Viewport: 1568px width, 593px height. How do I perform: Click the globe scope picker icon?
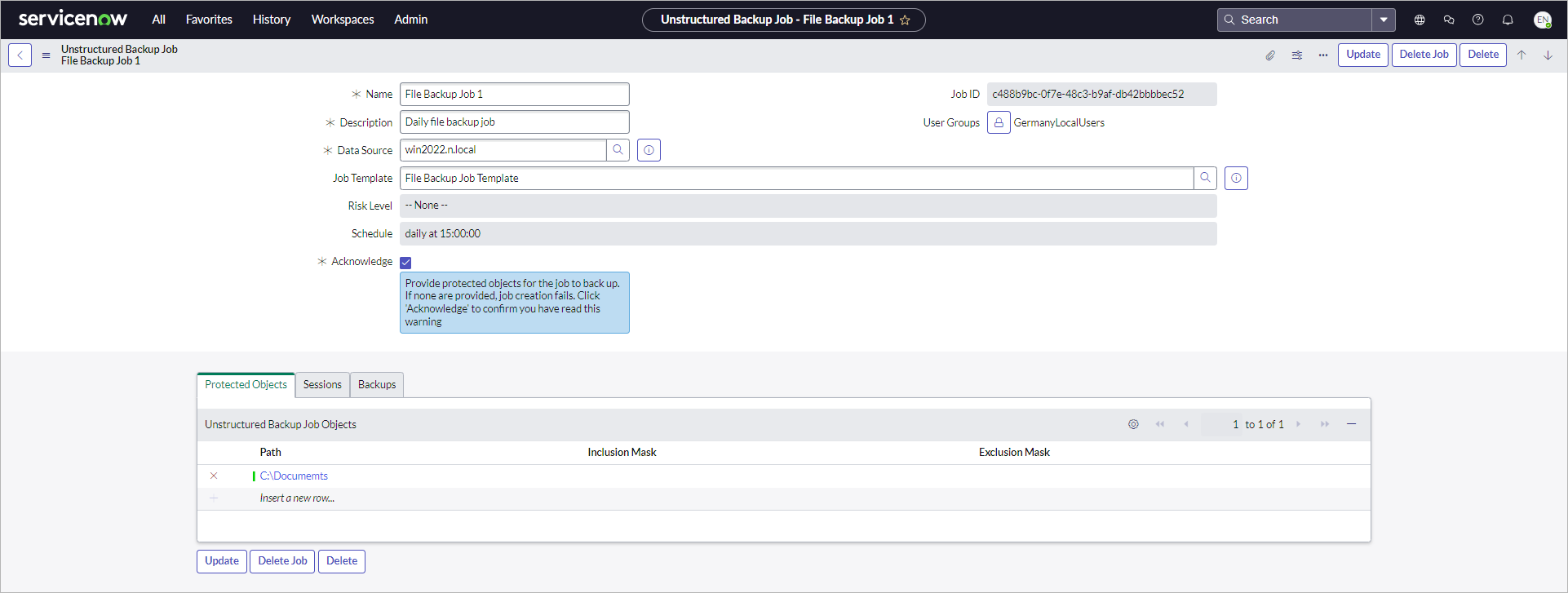[1420, 20]
